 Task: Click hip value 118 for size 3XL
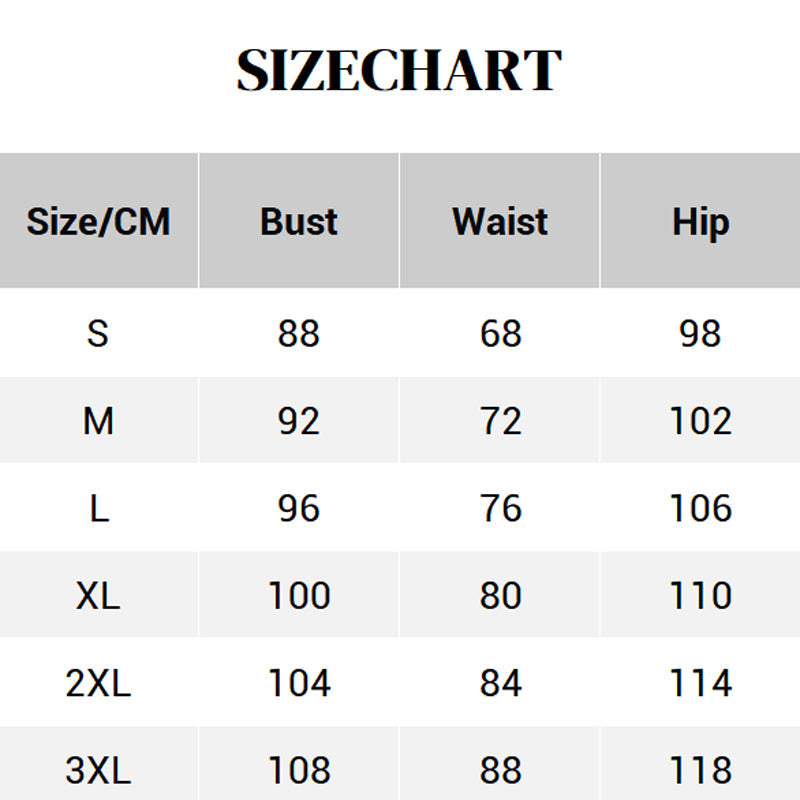pos(700,770)
